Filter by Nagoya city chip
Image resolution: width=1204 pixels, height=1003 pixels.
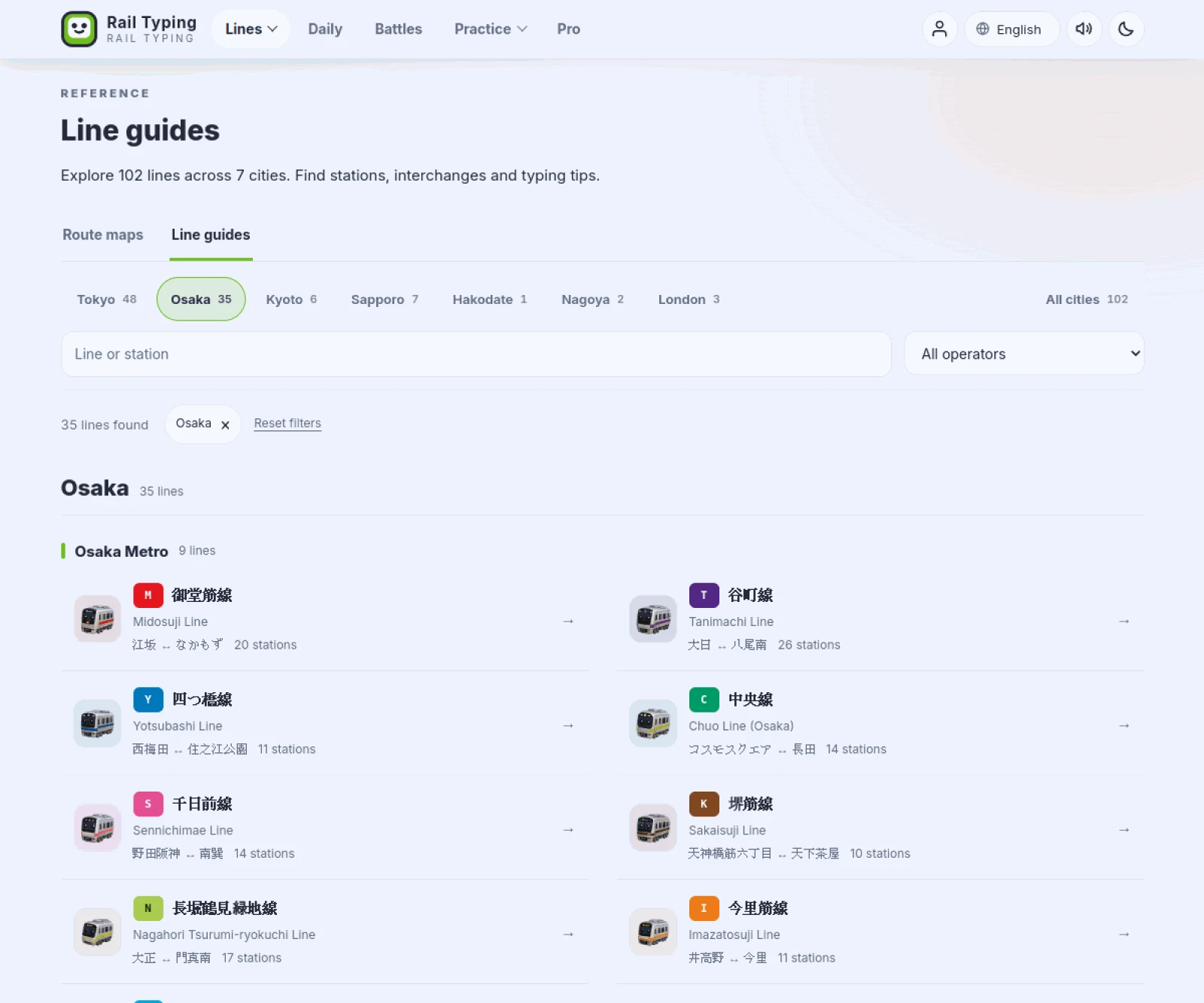592,299
